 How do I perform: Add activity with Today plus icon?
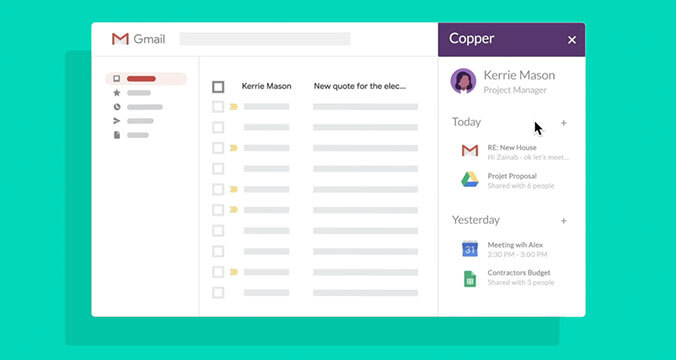coord(563,123)
